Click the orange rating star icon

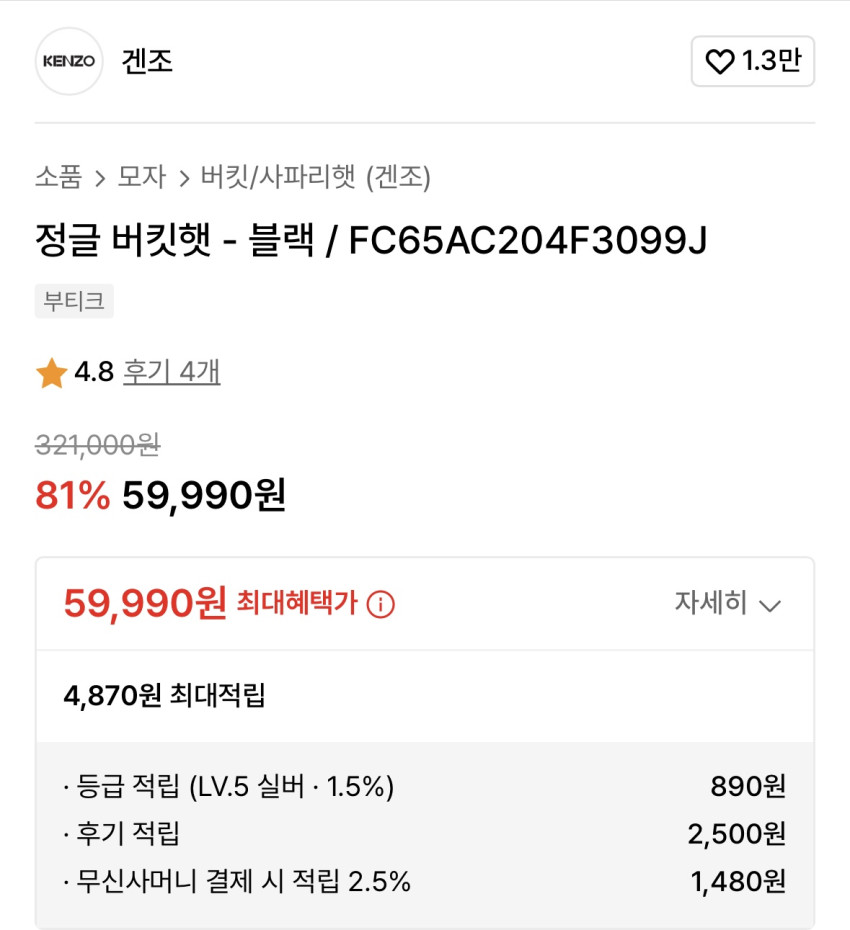pos(51,374)
